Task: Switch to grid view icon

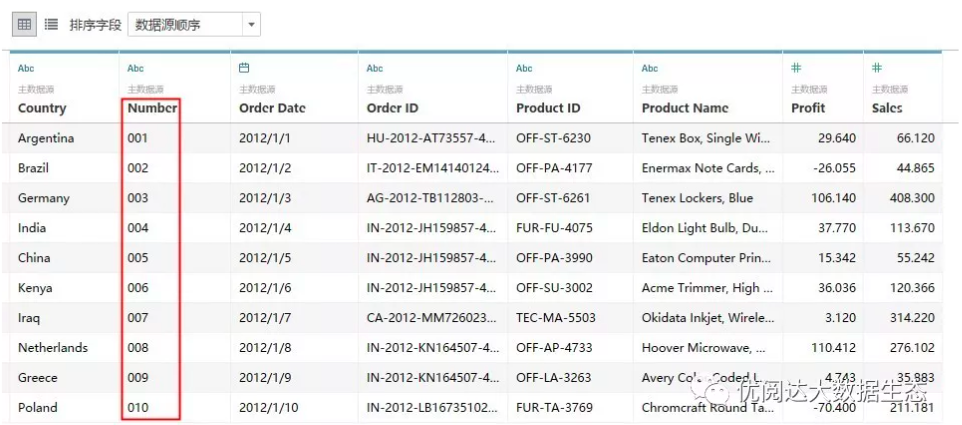Action: pos(25,25)
